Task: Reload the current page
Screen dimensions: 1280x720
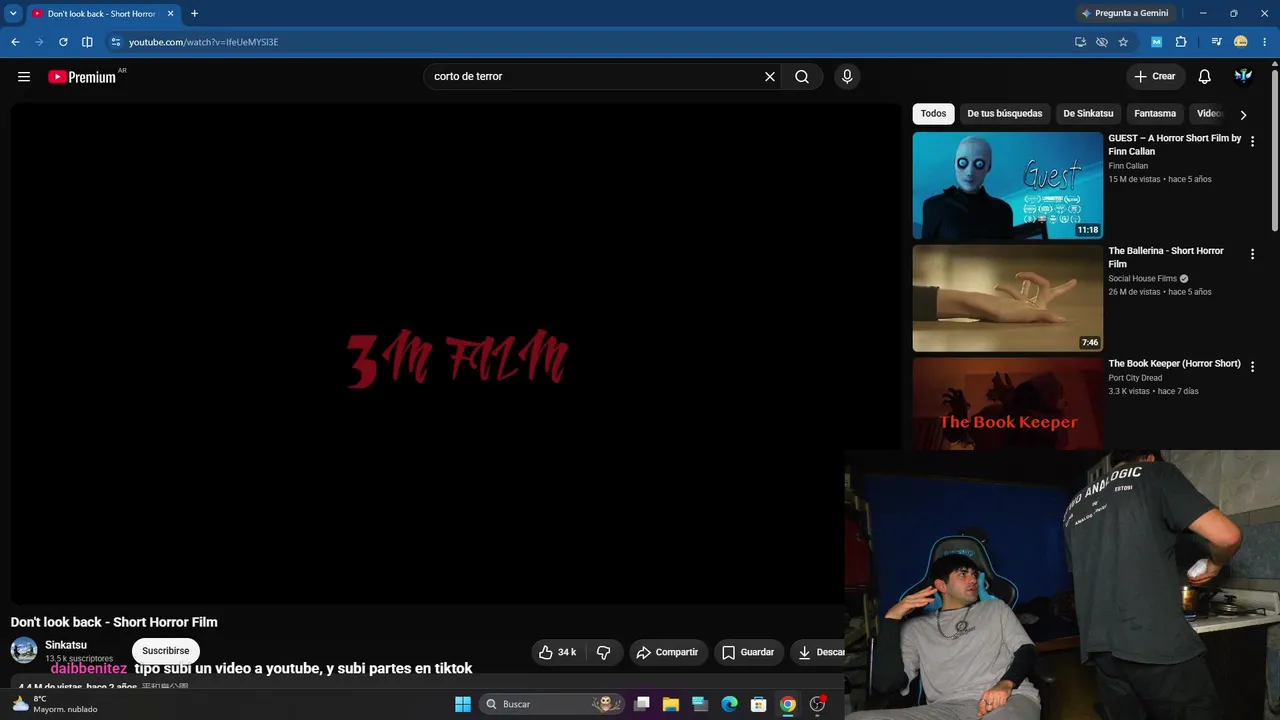Action: click(x=63, y=42)
